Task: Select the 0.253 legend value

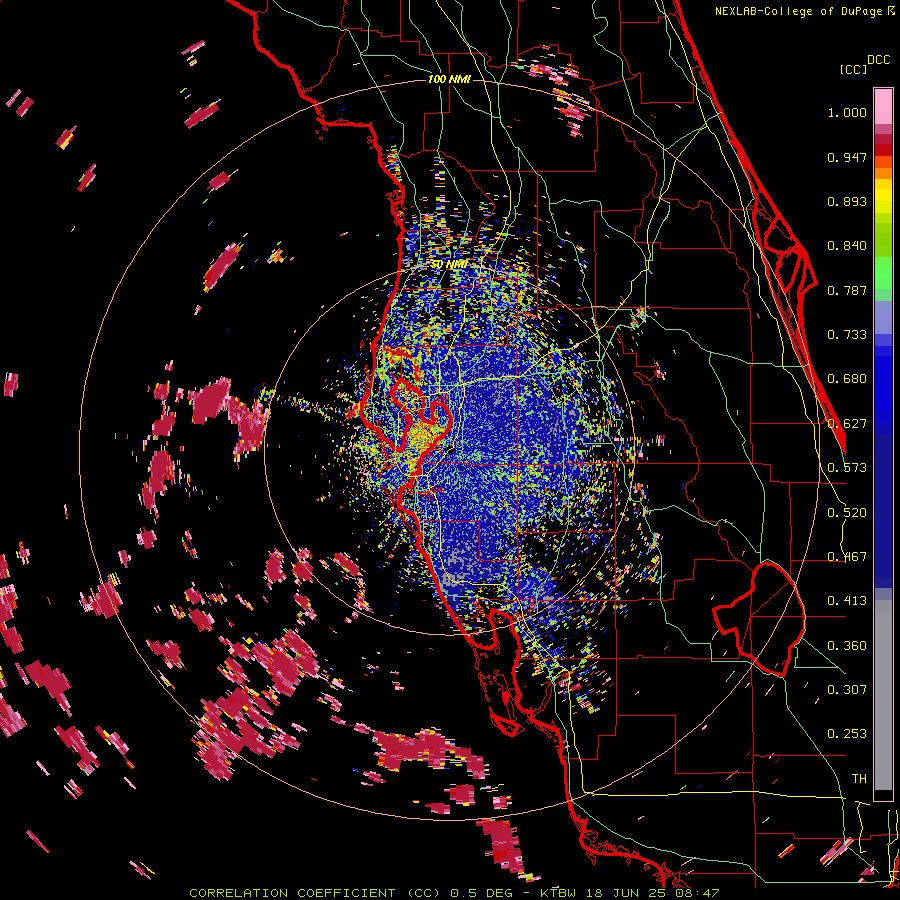Action: pyautogui.click(x=847, y=734)
